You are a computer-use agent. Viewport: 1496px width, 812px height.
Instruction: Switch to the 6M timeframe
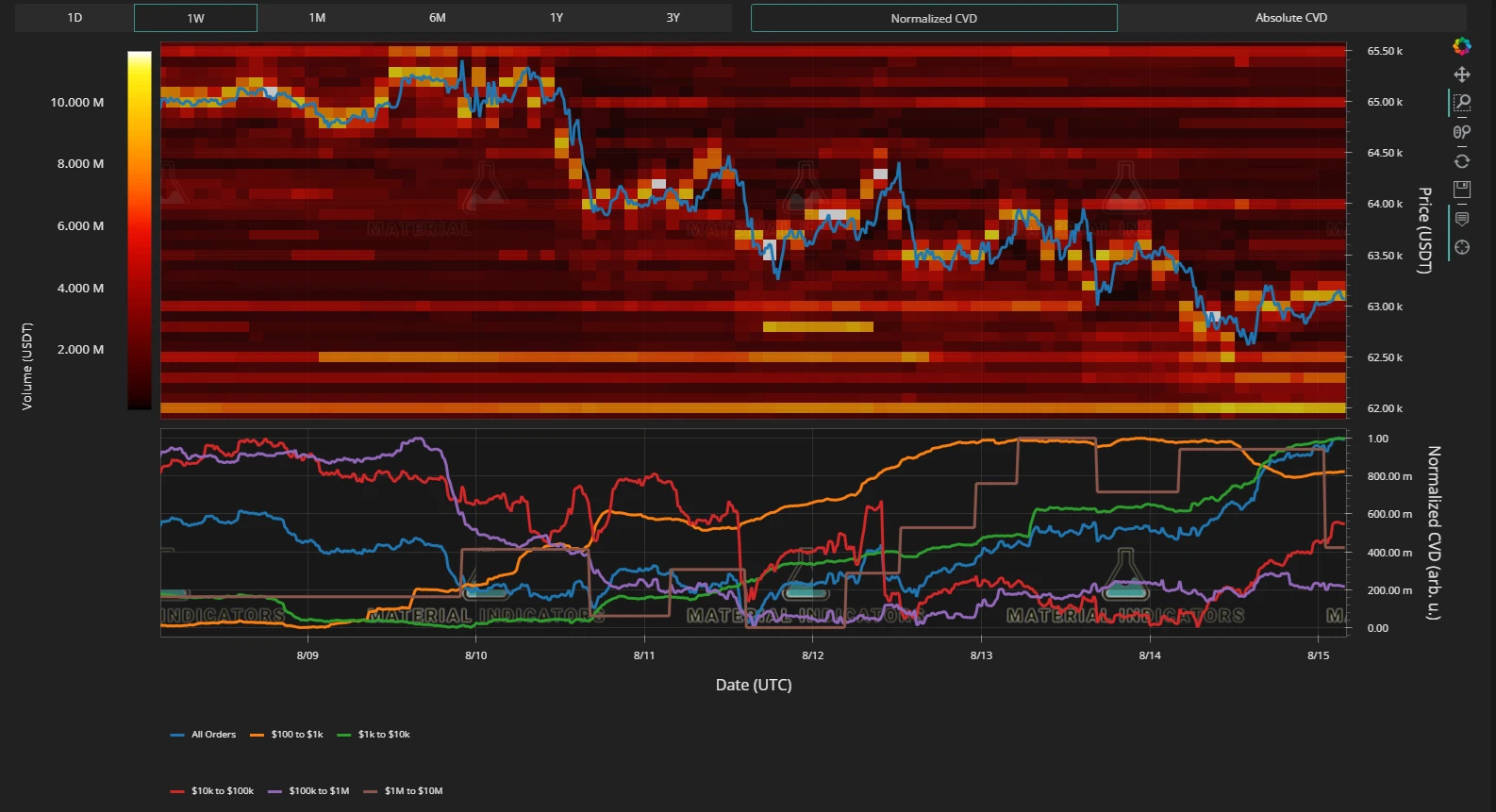pos(438,18)
